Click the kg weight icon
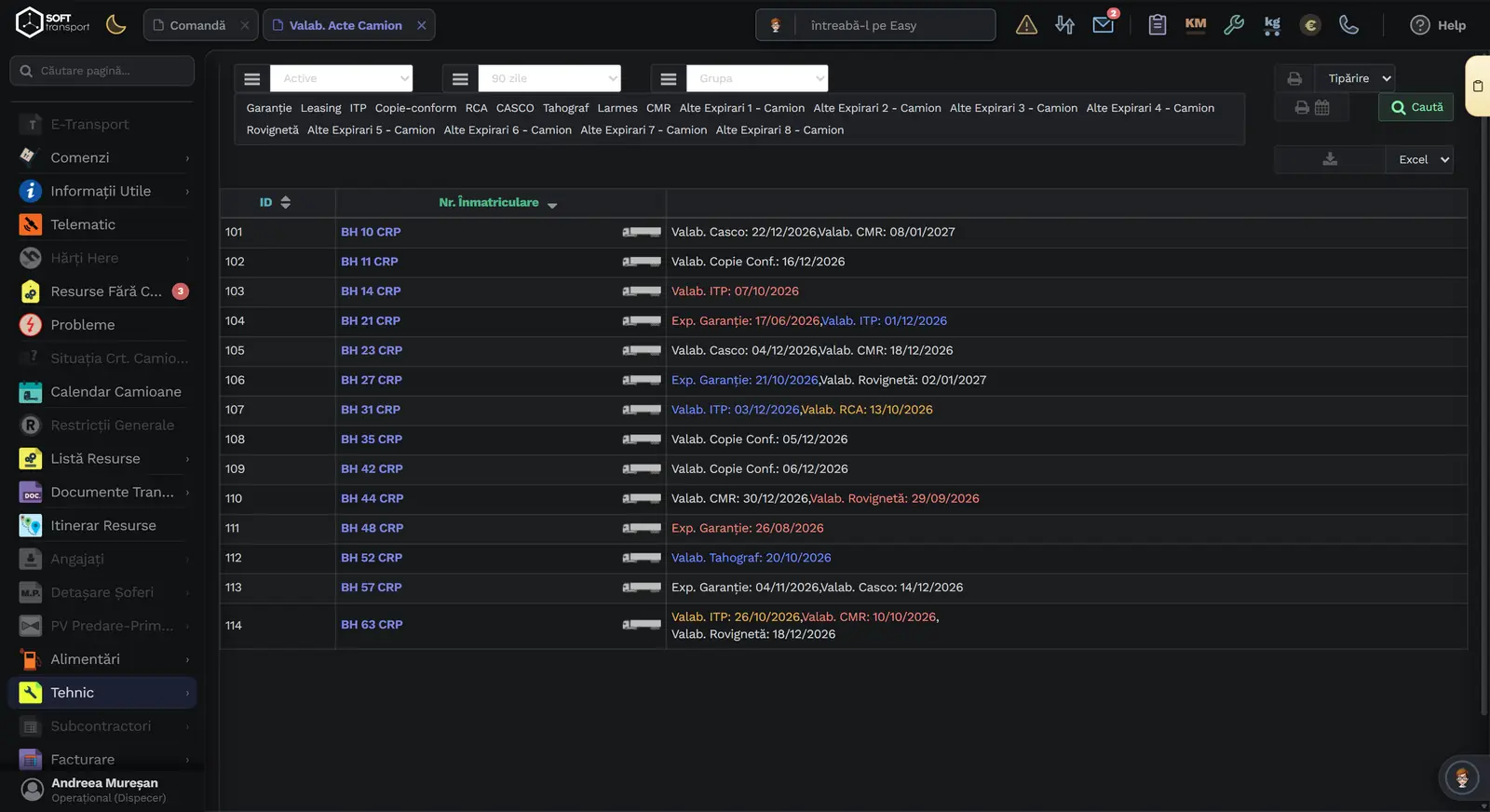This screenshot has width=1490, height=812. click(1272, 25)
